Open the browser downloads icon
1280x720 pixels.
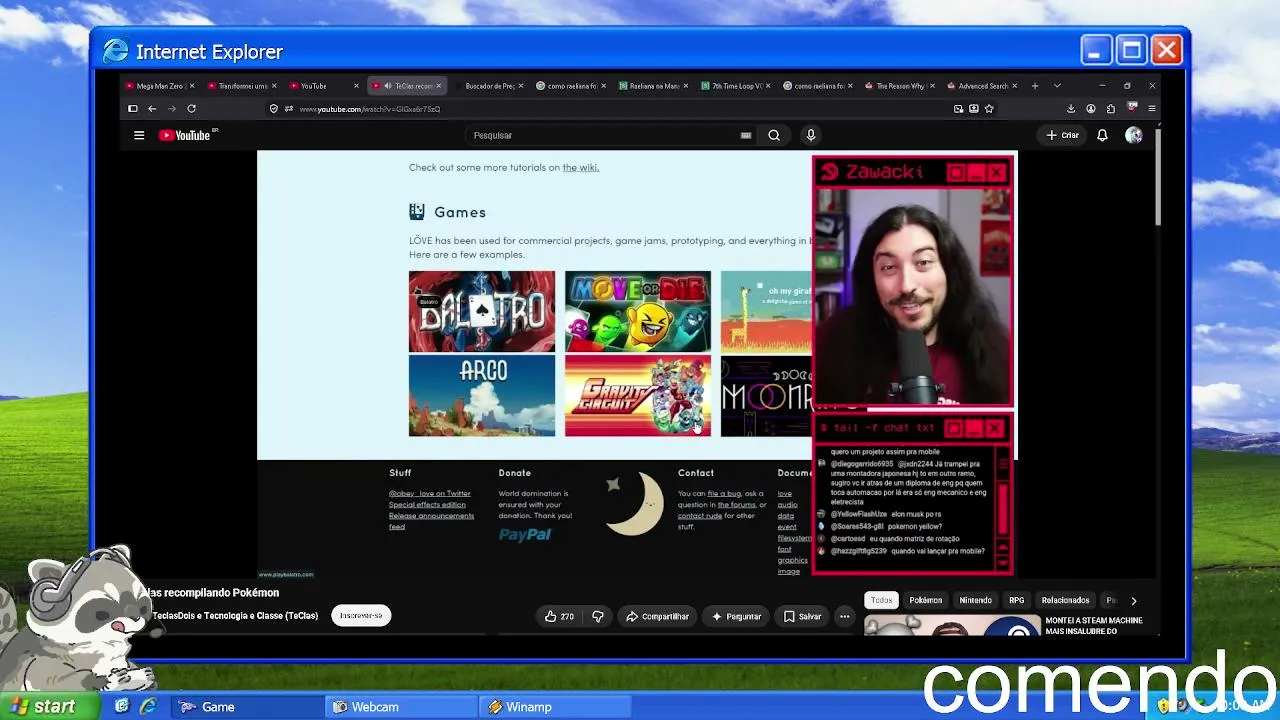point(1071,109)
